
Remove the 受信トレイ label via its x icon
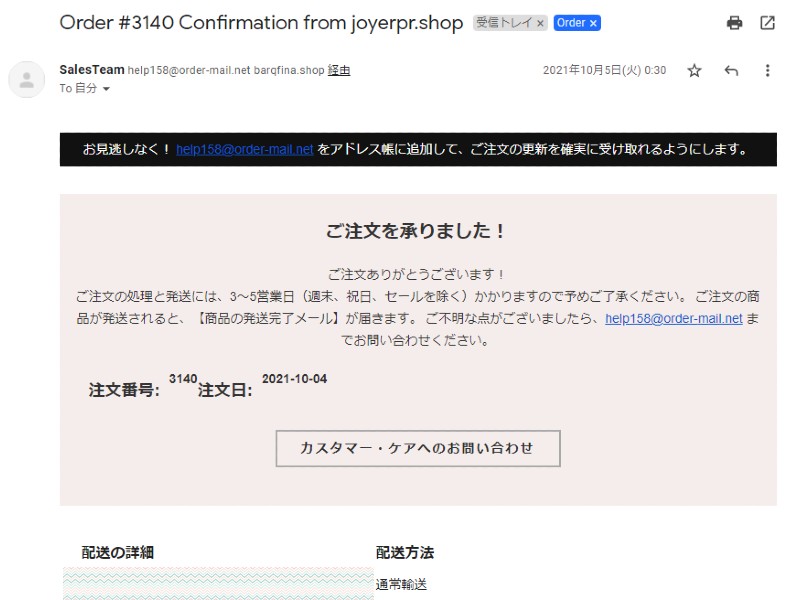pos(539,22)
